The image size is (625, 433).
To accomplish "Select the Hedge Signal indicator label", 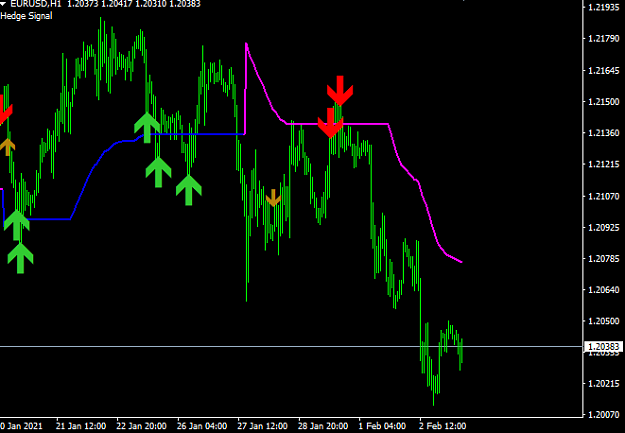I will coord(26,16).
